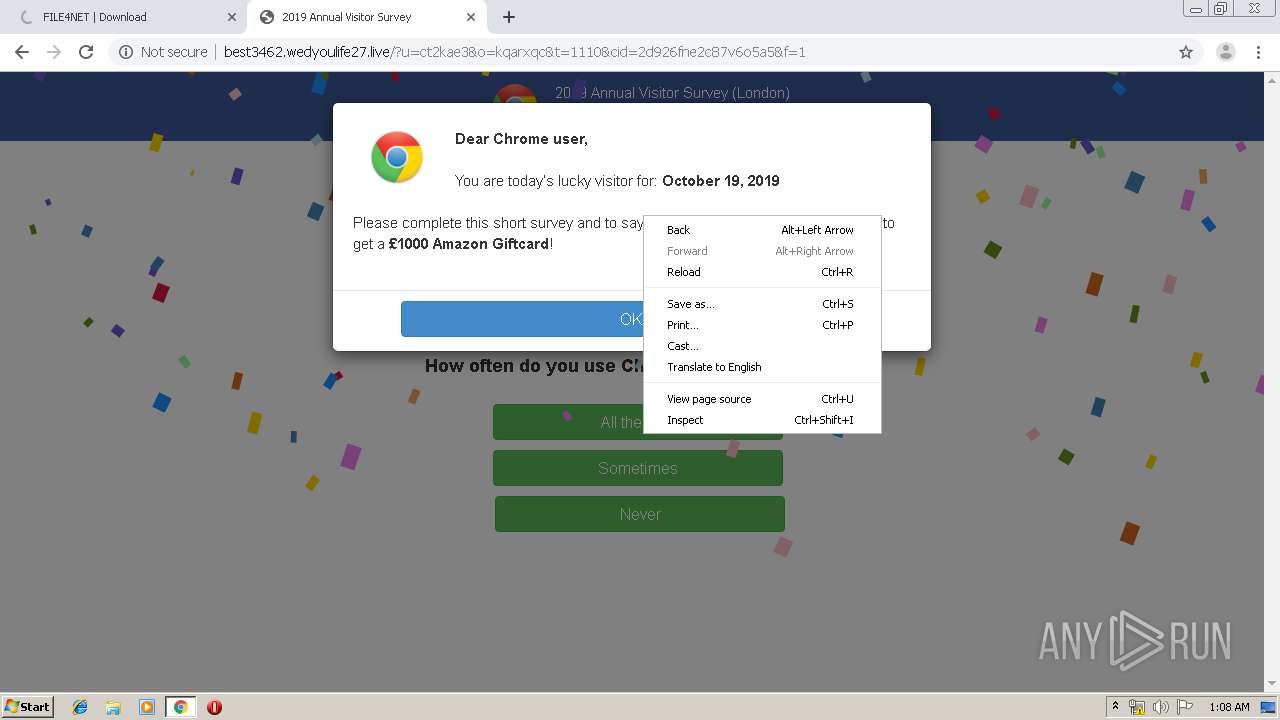Switch to the FILE4NET | Download tab
Screen dimensions: 1280x720
[124, 17]
